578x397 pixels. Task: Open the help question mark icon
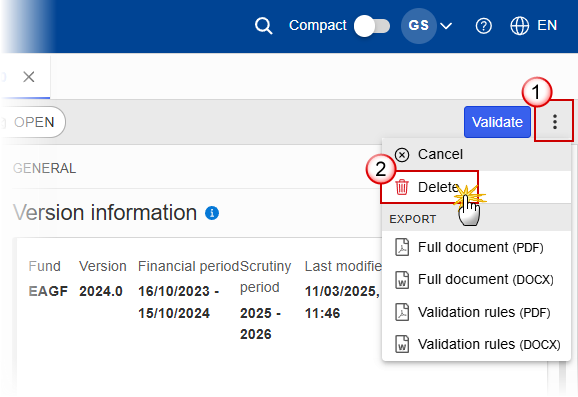point(483,26)
